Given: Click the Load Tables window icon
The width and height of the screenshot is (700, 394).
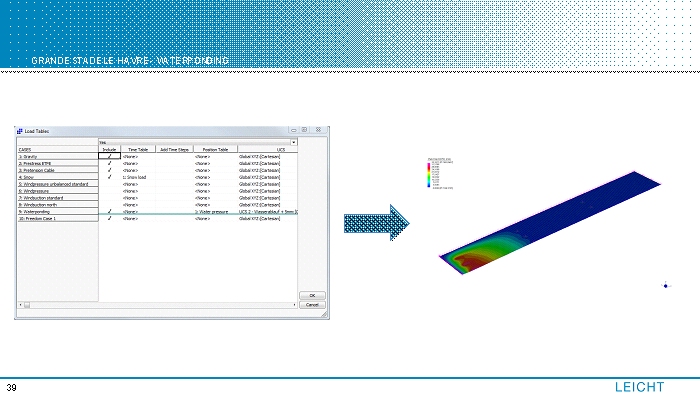Looking at the screenshot, I should (20, 131).
